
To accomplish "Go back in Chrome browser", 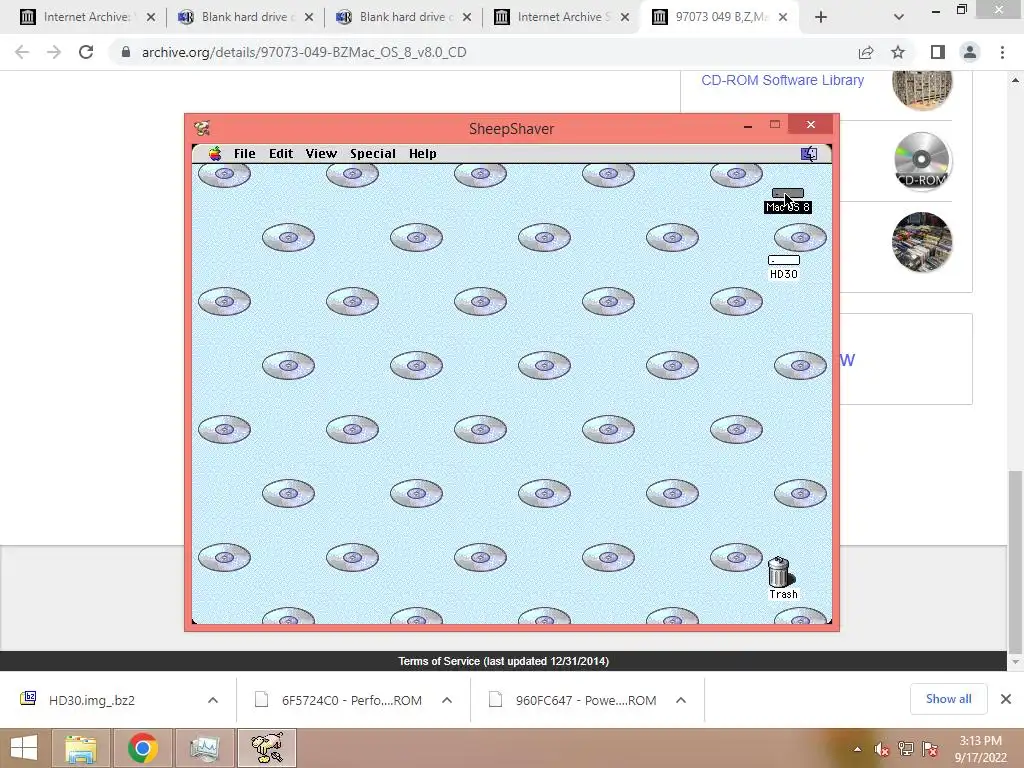I will 22,52.
